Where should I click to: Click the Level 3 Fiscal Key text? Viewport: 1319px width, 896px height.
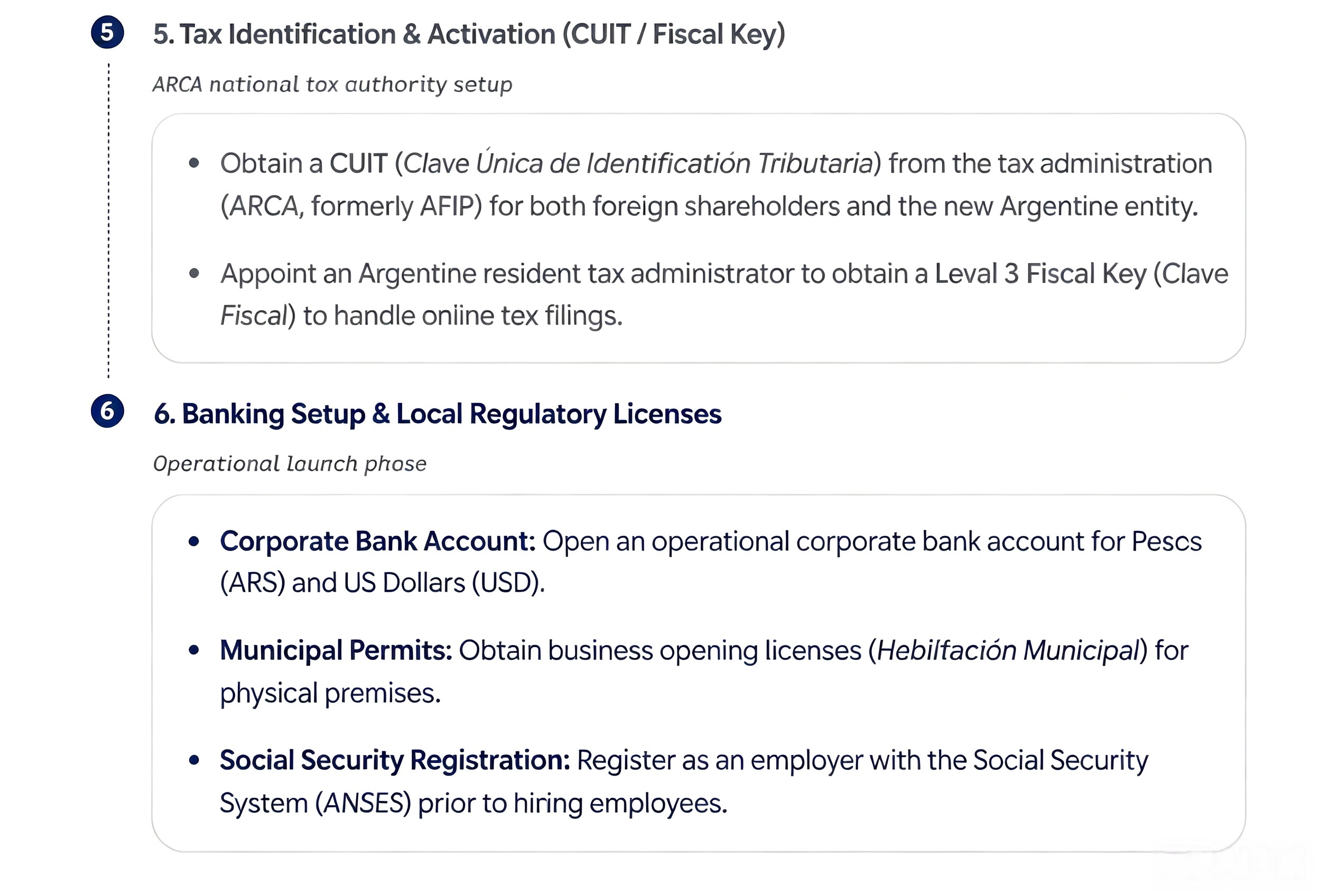coord(1041,274)
